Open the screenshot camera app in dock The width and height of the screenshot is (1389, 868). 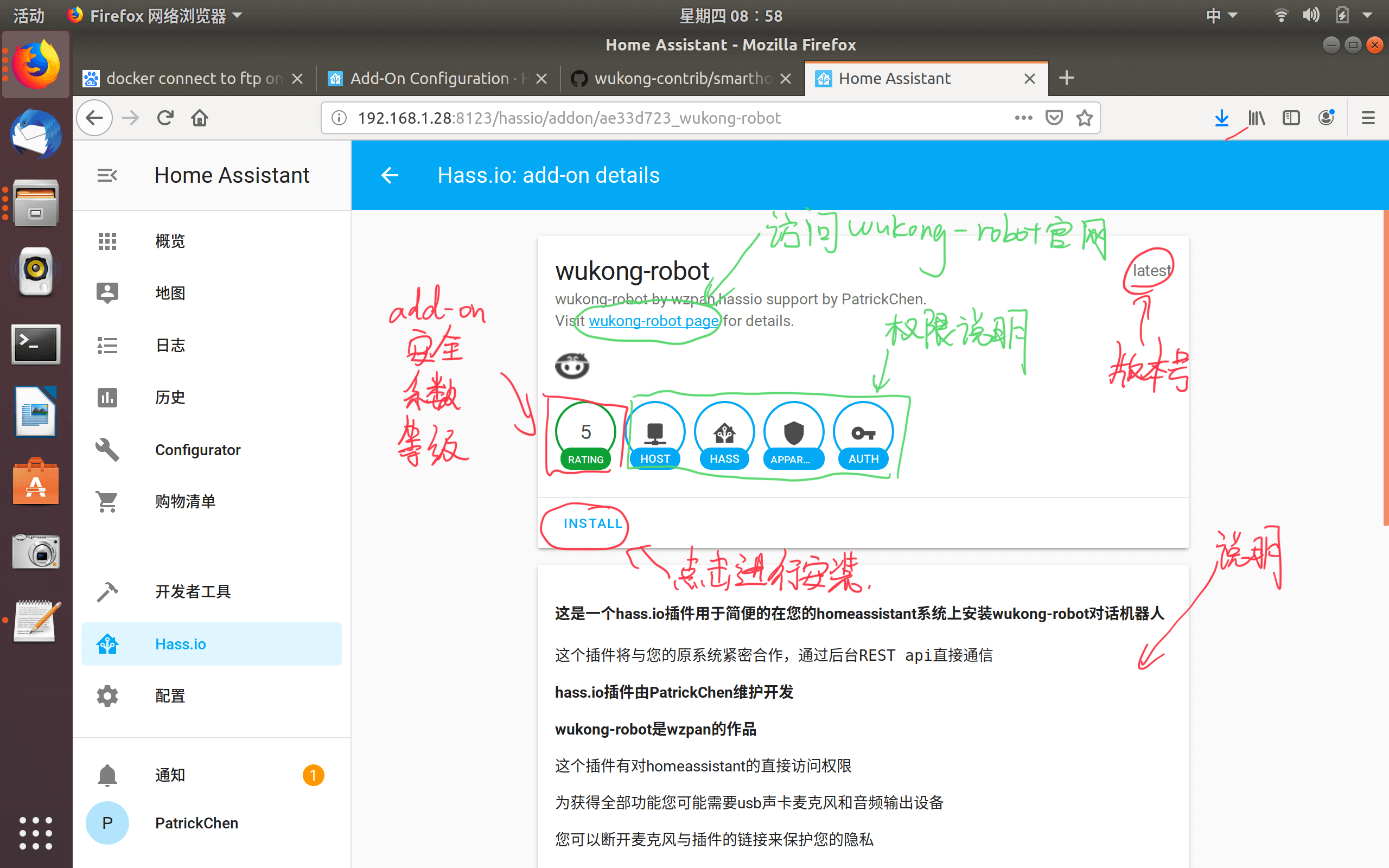click(36, 551)
